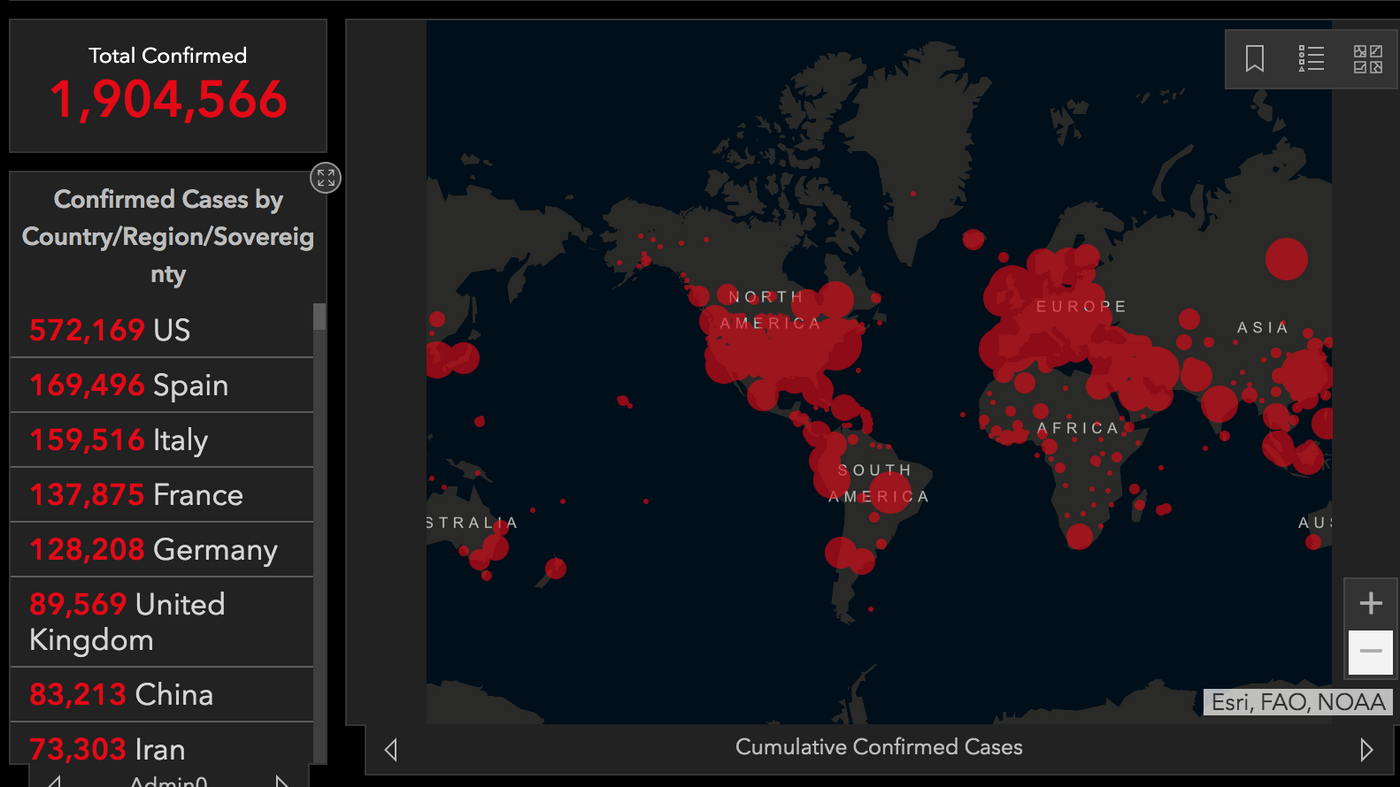Click the Esri, FAO, NOAA attribution link
Viewport: 1400px width, 787px height.
[1297, 702]
